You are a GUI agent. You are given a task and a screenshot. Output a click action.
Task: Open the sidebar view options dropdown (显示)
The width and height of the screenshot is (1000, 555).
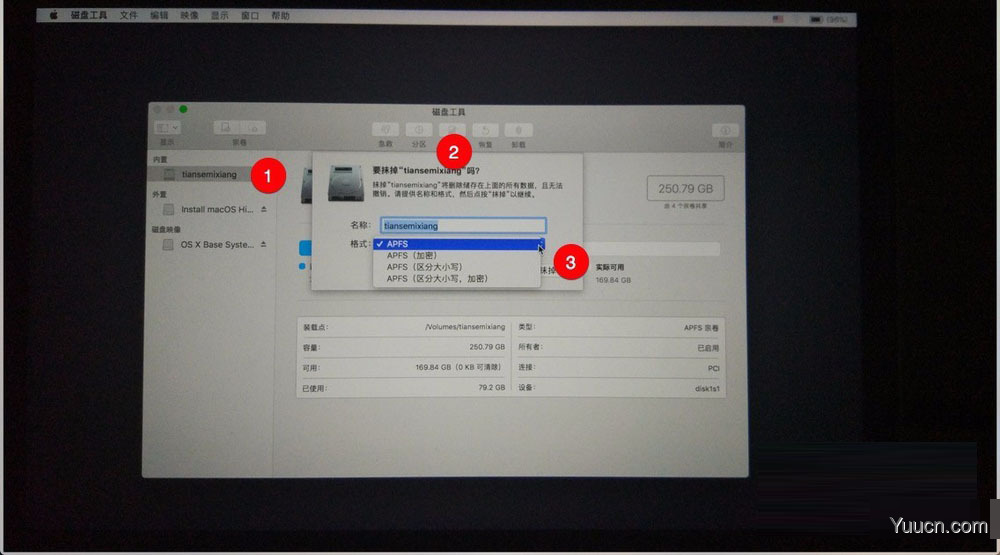(x=167, y=128)
